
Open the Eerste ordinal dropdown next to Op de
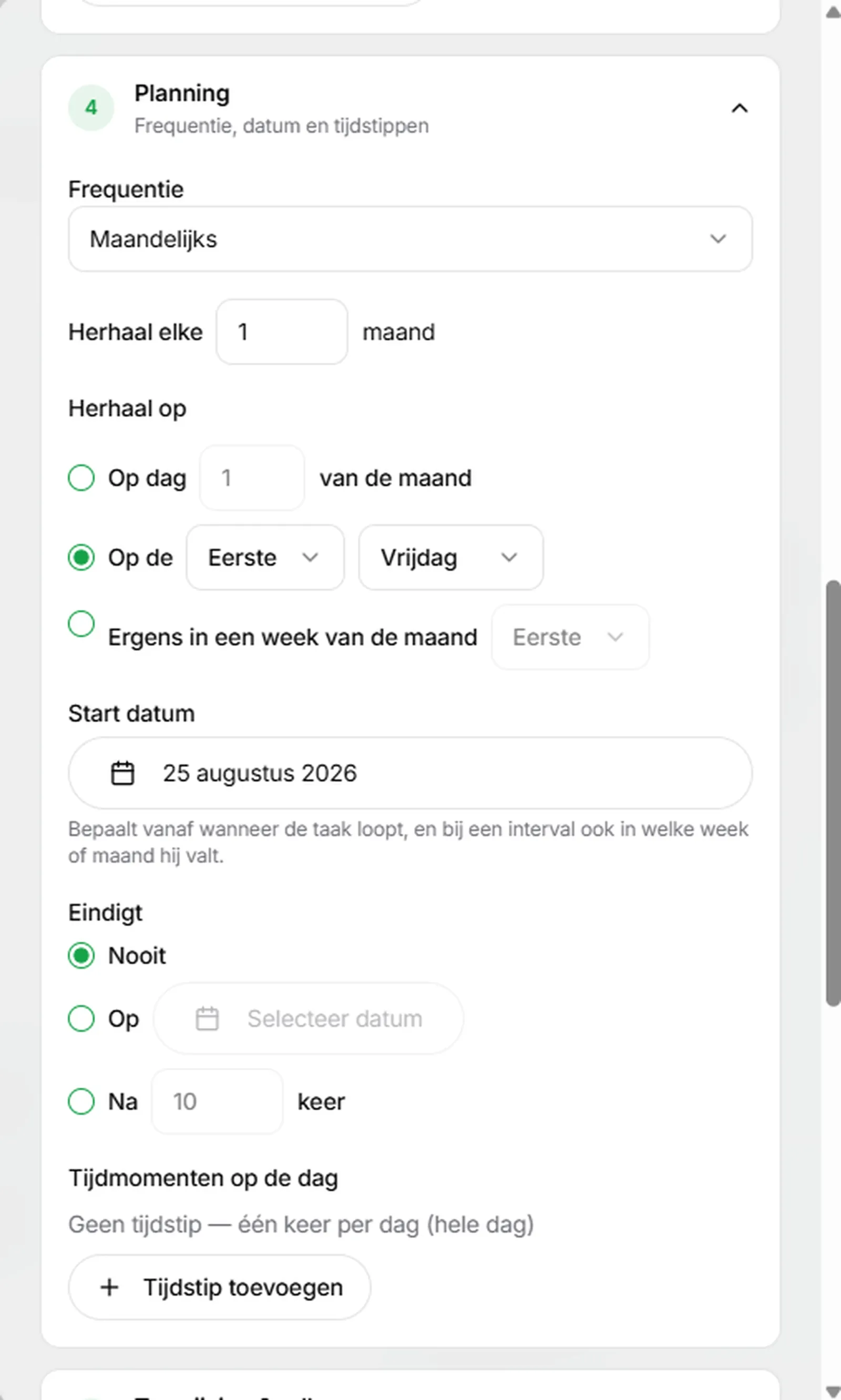click(265, 557)
